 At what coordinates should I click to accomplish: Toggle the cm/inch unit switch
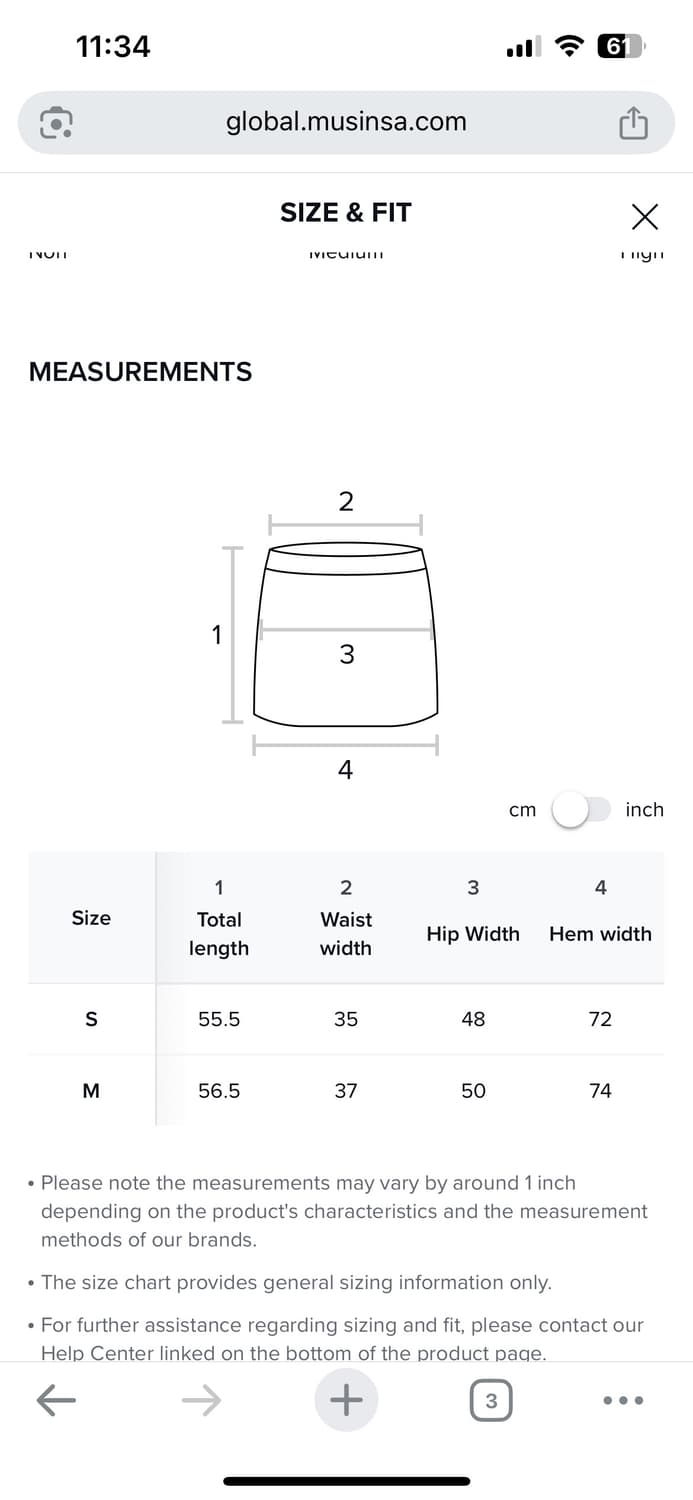pyautogui.click(x=581, y=810)
